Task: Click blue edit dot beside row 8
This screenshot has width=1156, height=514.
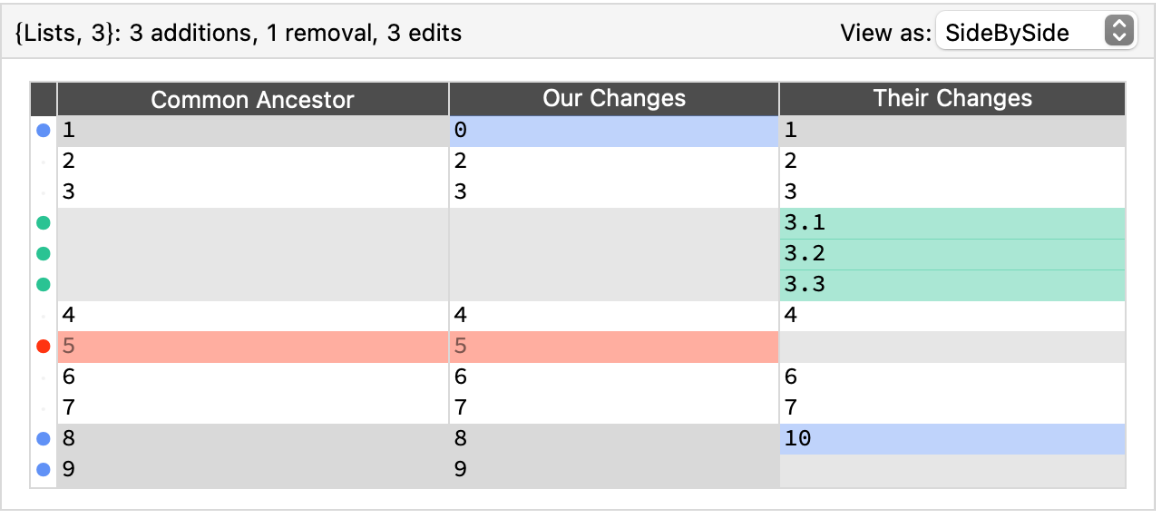Action: click(43, 439)
